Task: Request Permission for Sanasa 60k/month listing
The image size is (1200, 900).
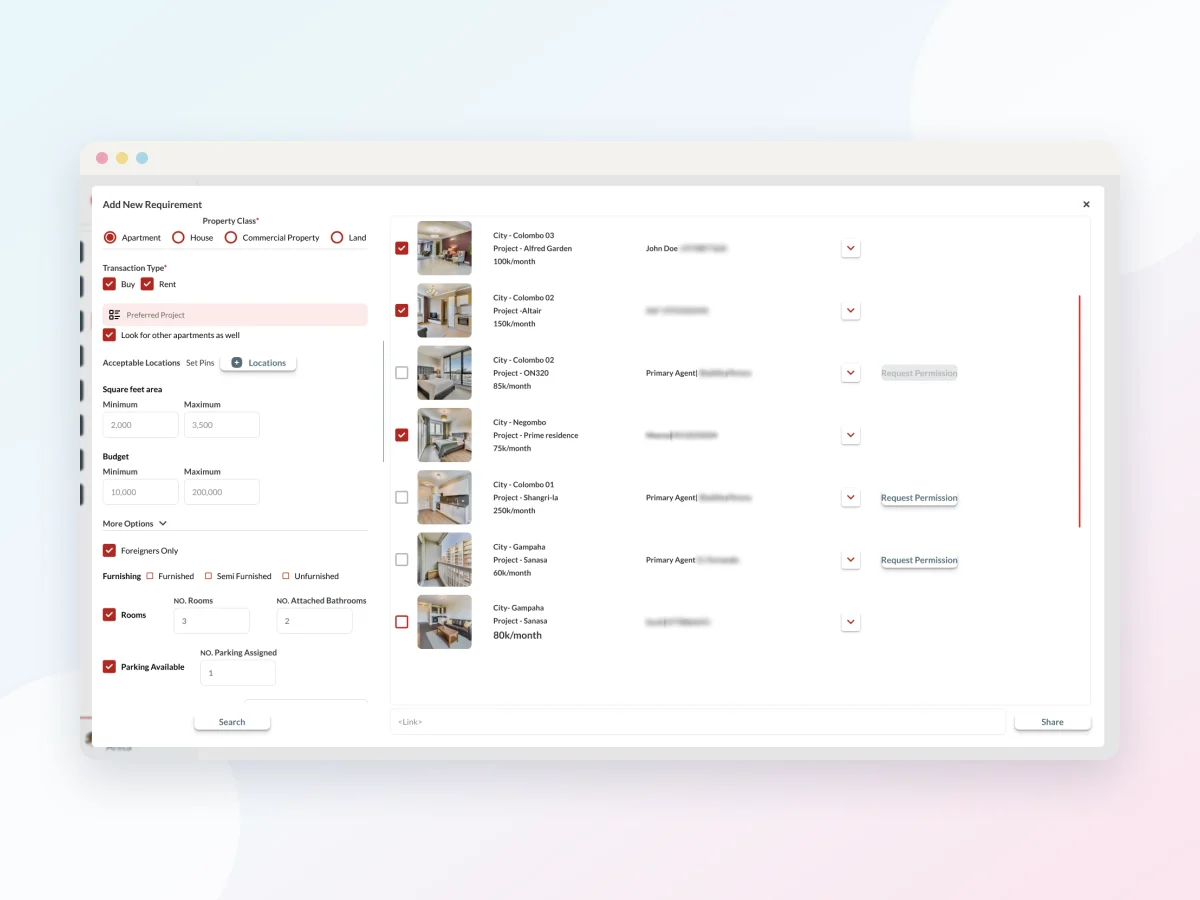Action: (919, 560)
